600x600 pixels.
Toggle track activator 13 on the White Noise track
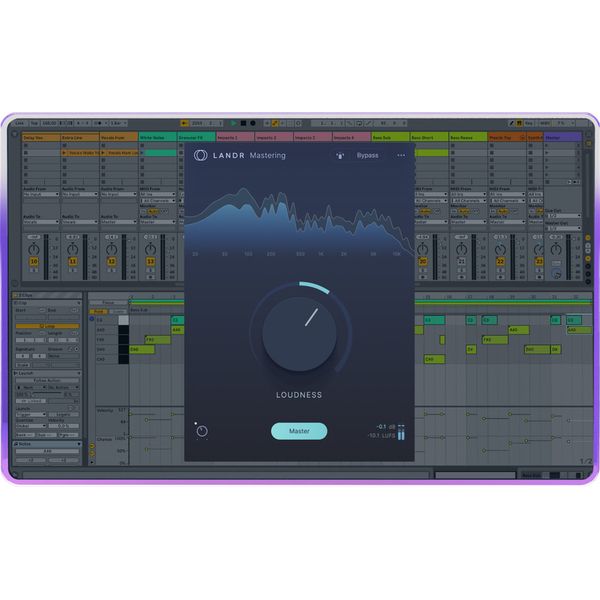(150, 262)
